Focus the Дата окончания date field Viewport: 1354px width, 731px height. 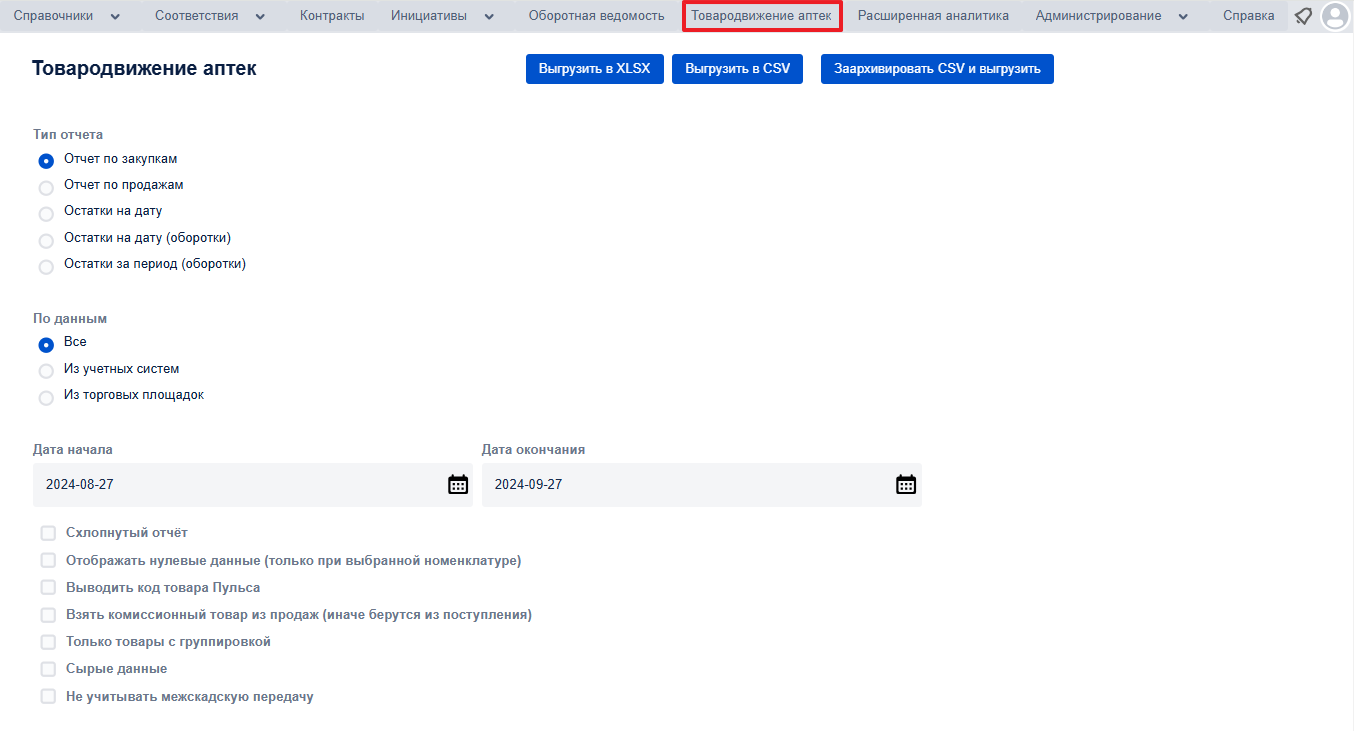(x=702, y=484)
